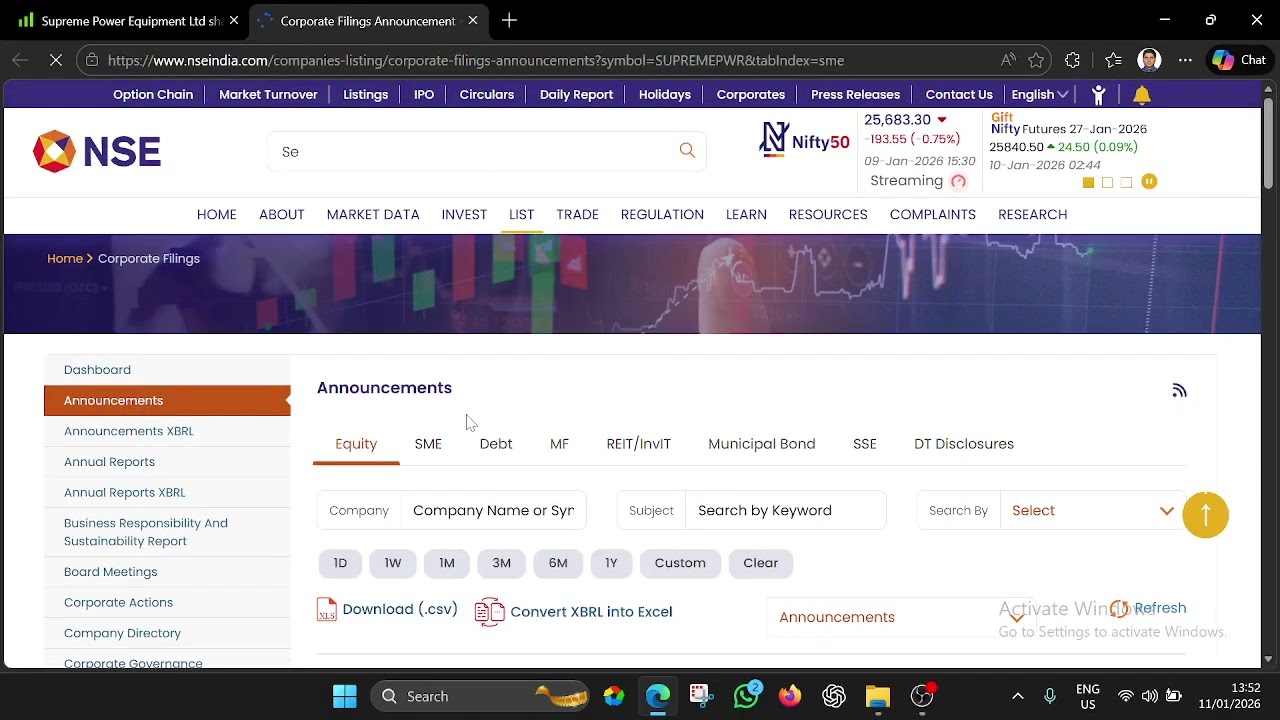This screenshot has width=1280, height=720.
Task: Click the Download (.csv) icon link
Action: coord(387,610)
